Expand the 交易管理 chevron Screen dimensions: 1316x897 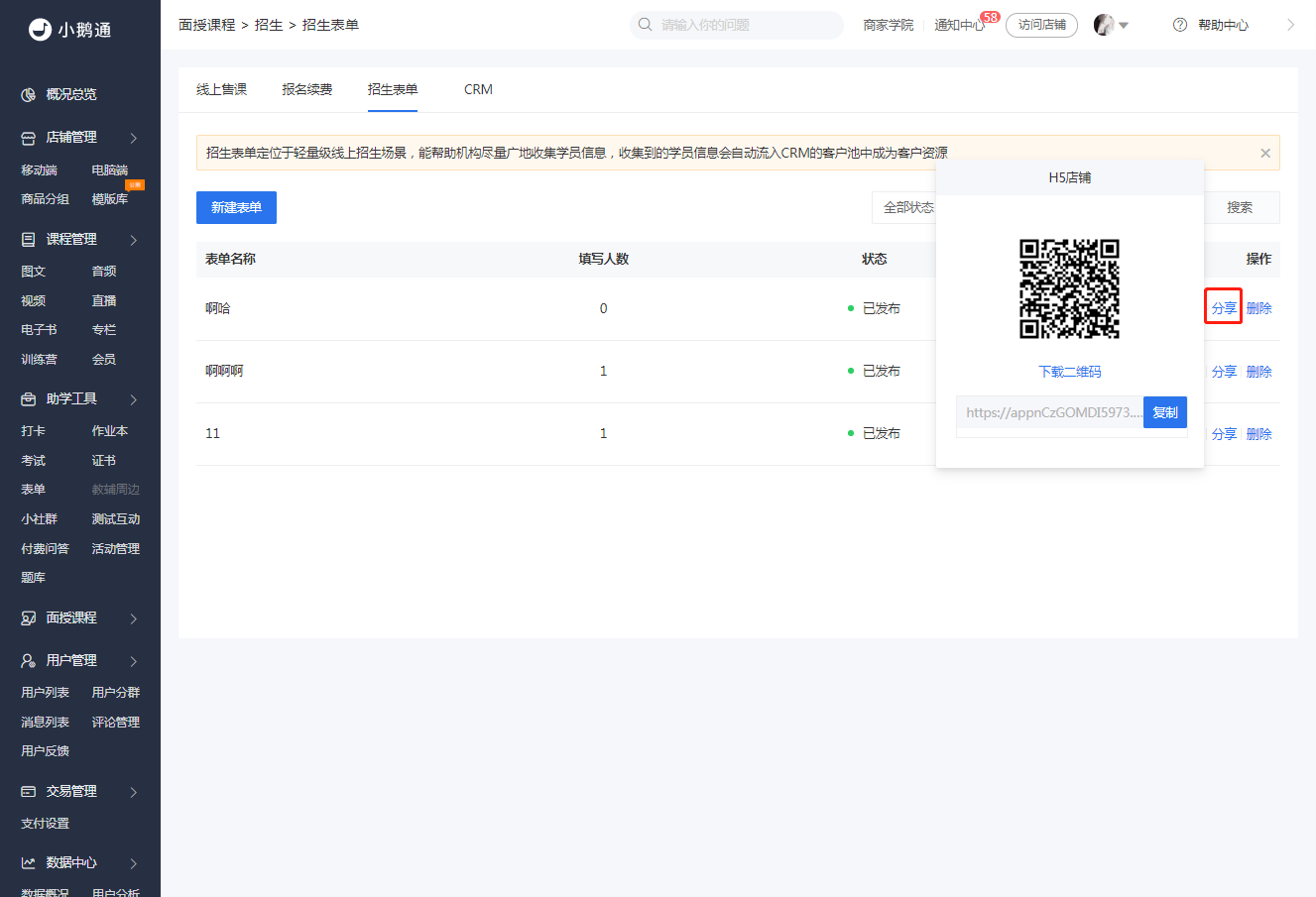[x=134, y=792]
